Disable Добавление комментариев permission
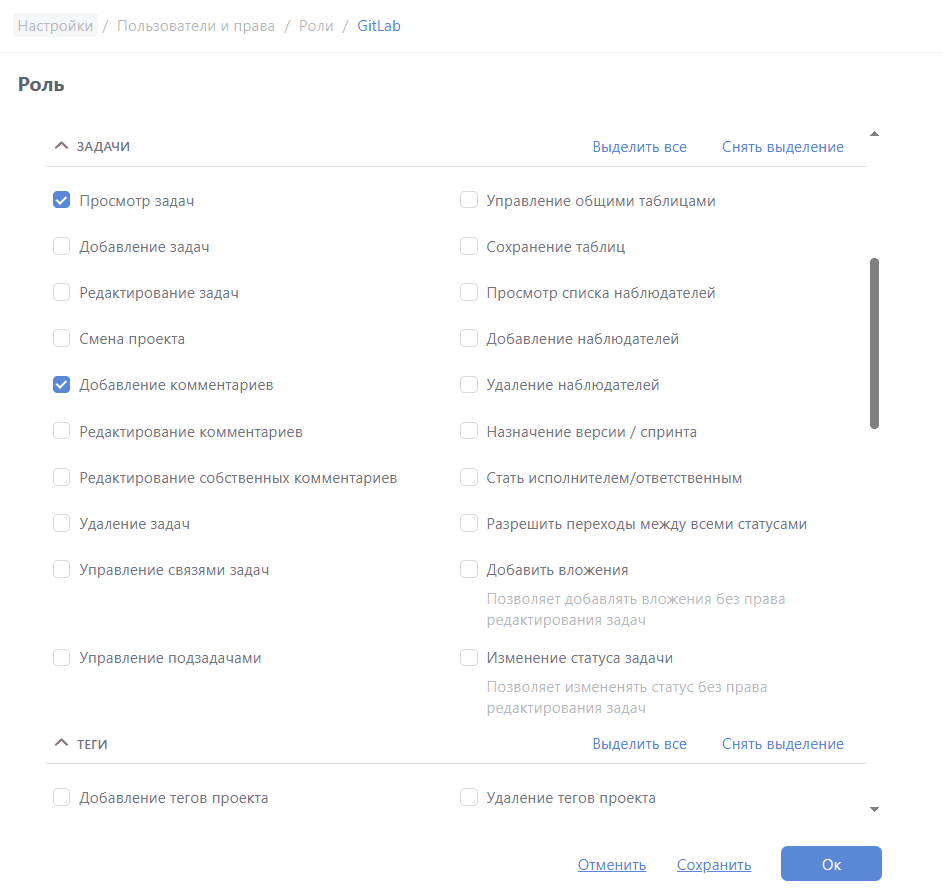This screenshot has height=893, width=943. [61, 385]
